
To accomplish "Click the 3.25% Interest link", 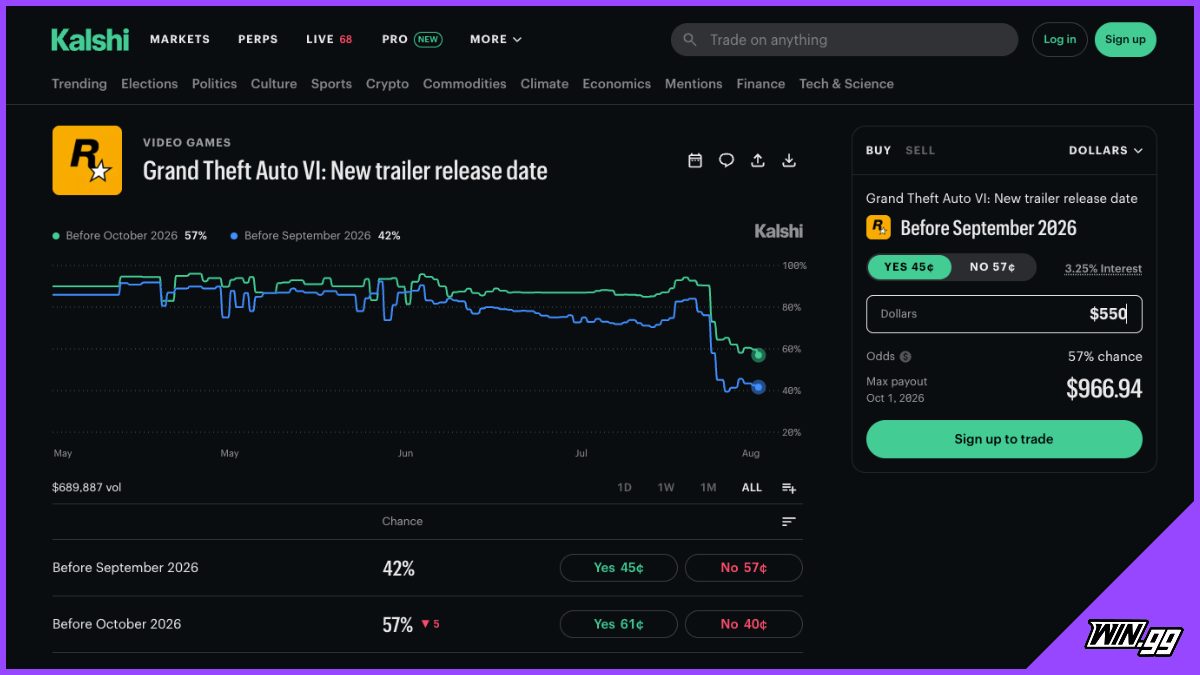I will pyautogui.click(x=1103, y=269).
